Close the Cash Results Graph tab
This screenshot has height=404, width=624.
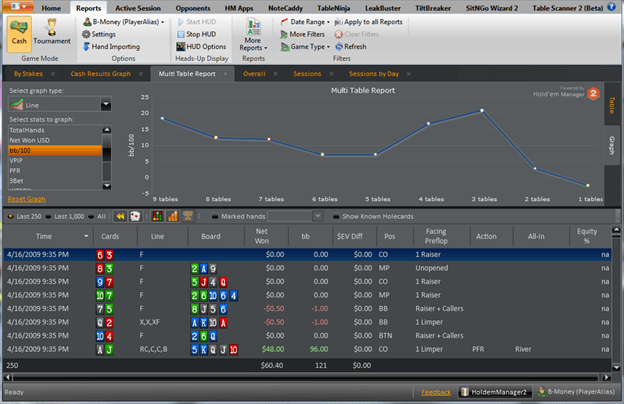click(x=141, y=74)
